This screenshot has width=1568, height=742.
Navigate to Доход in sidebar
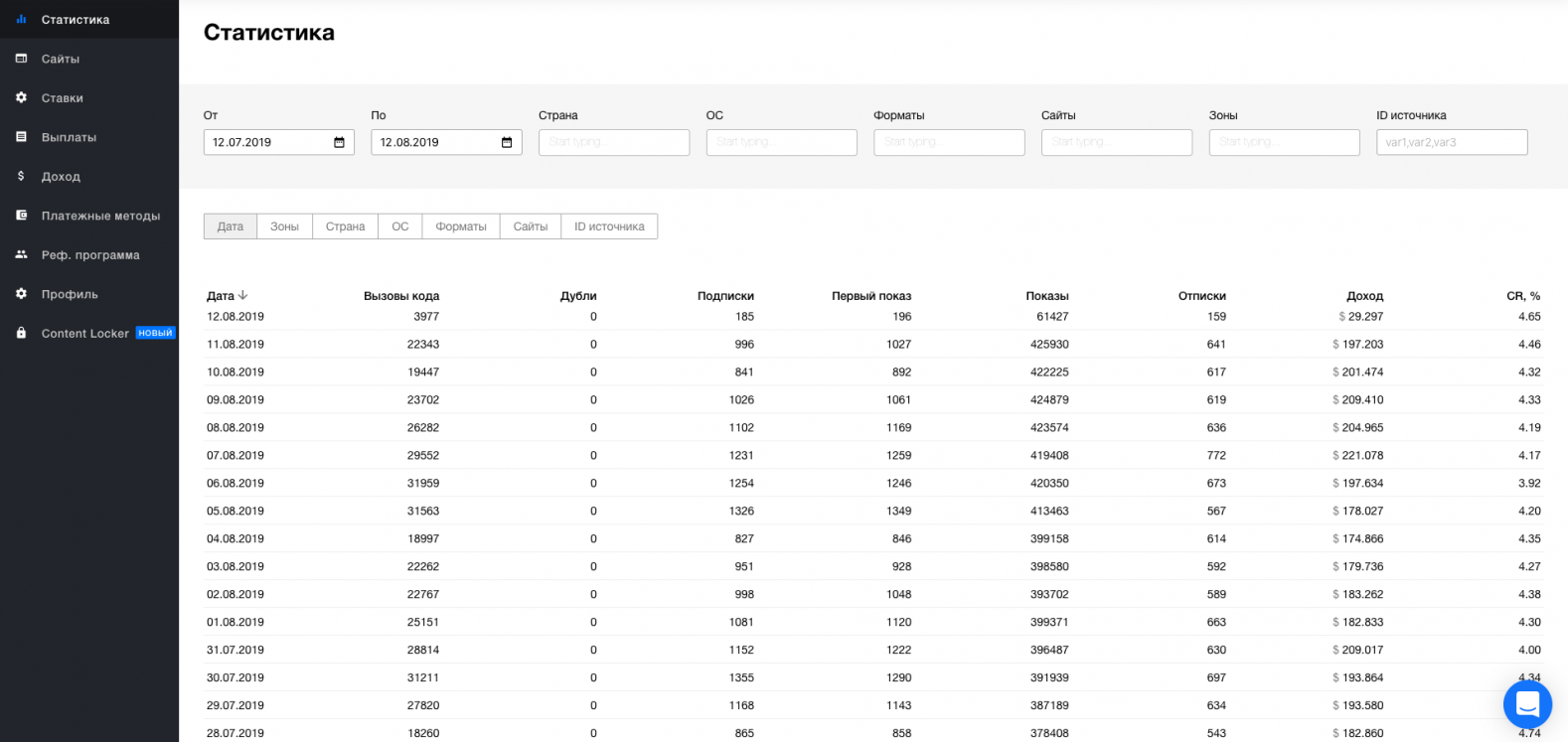click(61, 177)
